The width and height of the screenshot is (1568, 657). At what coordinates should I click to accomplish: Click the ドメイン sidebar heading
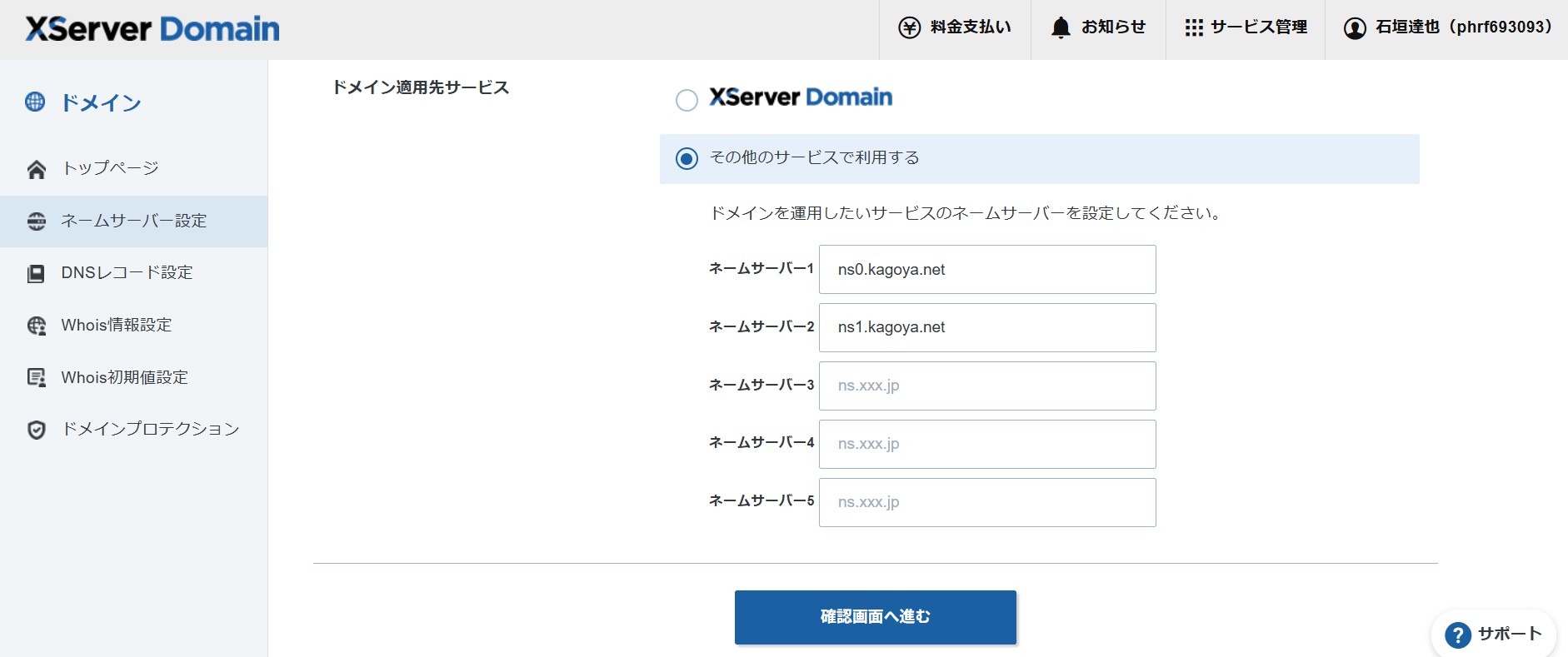pos(101,102)
